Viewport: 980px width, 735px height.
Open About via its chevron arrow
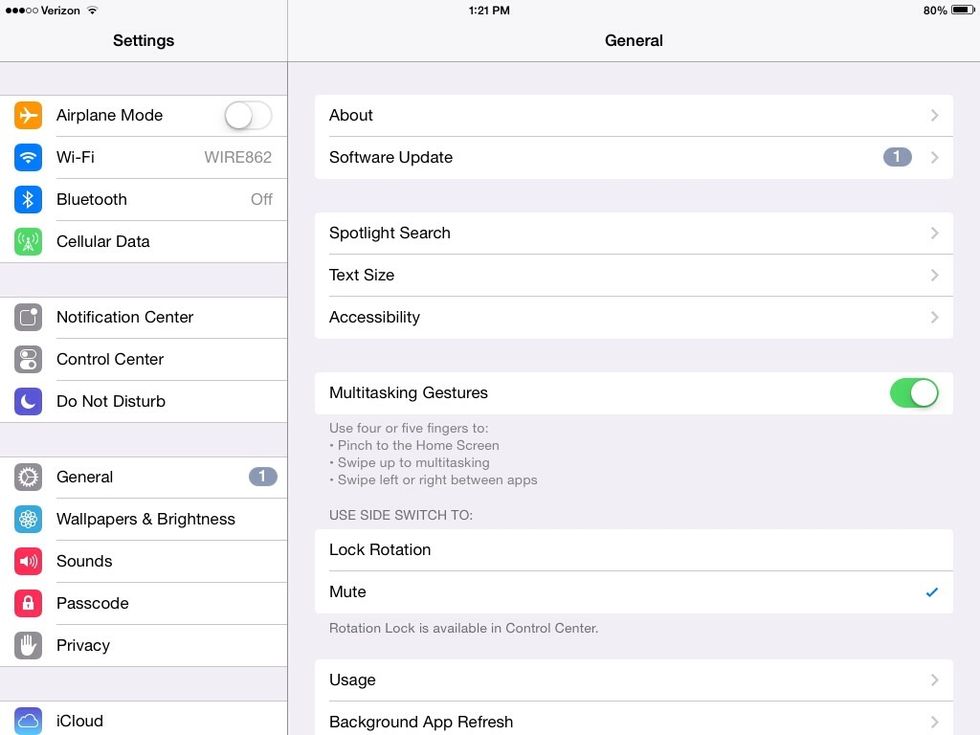click(934, 116)
